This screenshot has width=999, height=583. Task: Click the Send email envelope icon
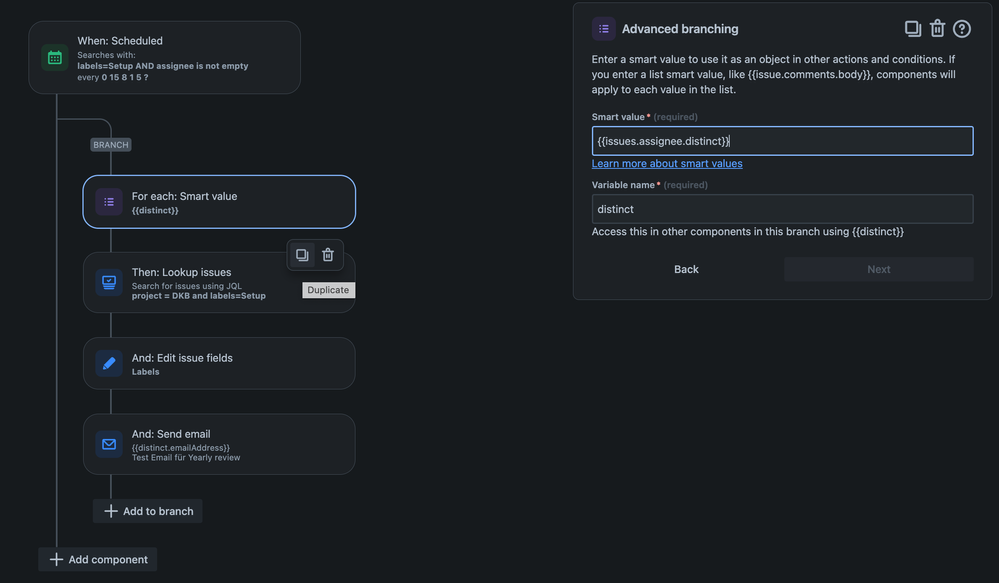pos(109,443)
